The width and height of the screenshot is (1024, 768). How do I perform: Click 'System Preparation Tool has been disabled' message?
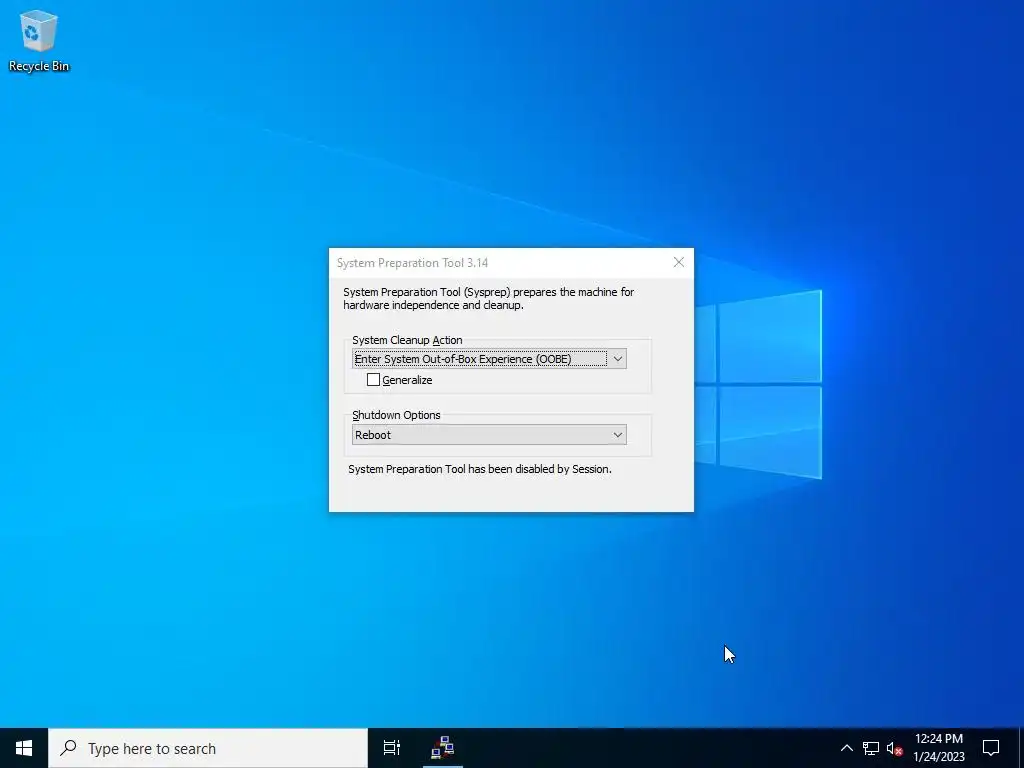pos(479,469)
